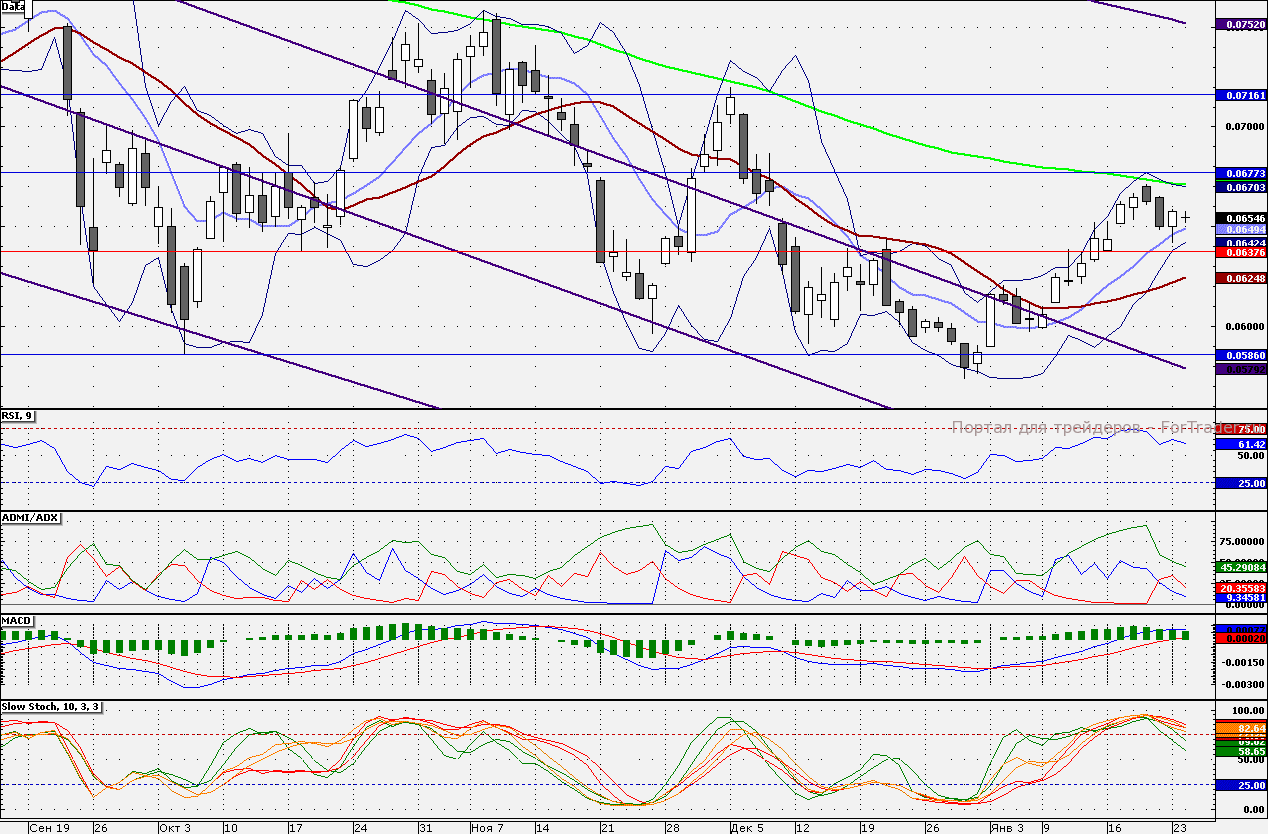The width and height of the screenshot is (1268, 834).
Task: Click the red ADX value 20.35583
Action: tap(1240, 589)
